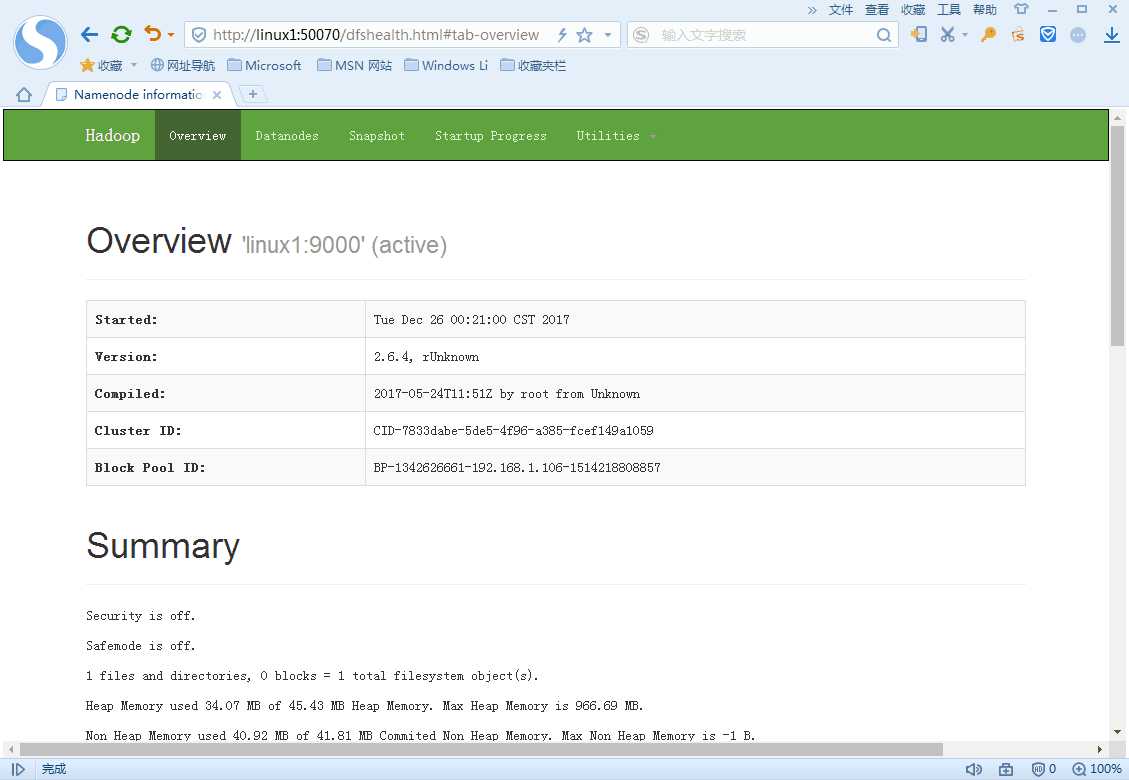Switch to the Datanodes nav tab

click(x=287, y=135)
